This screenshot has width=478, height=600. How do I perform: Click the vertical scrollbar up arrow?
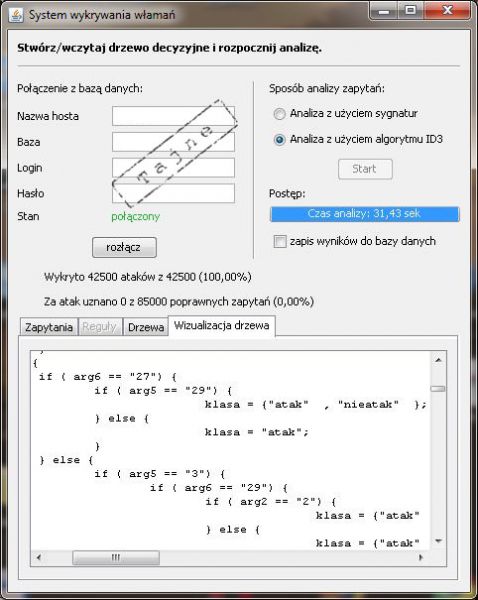(x=438, y=360)
